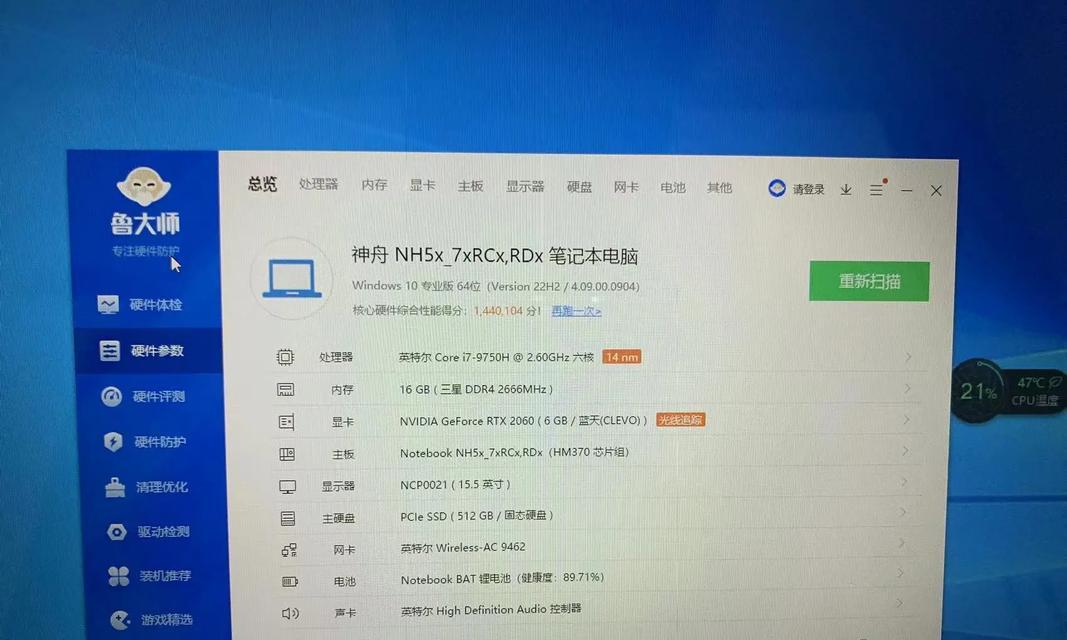This screenshot has height=640, width=1067.
Task: Expand the 显示器 row chevron
Action: click(904, 482)
